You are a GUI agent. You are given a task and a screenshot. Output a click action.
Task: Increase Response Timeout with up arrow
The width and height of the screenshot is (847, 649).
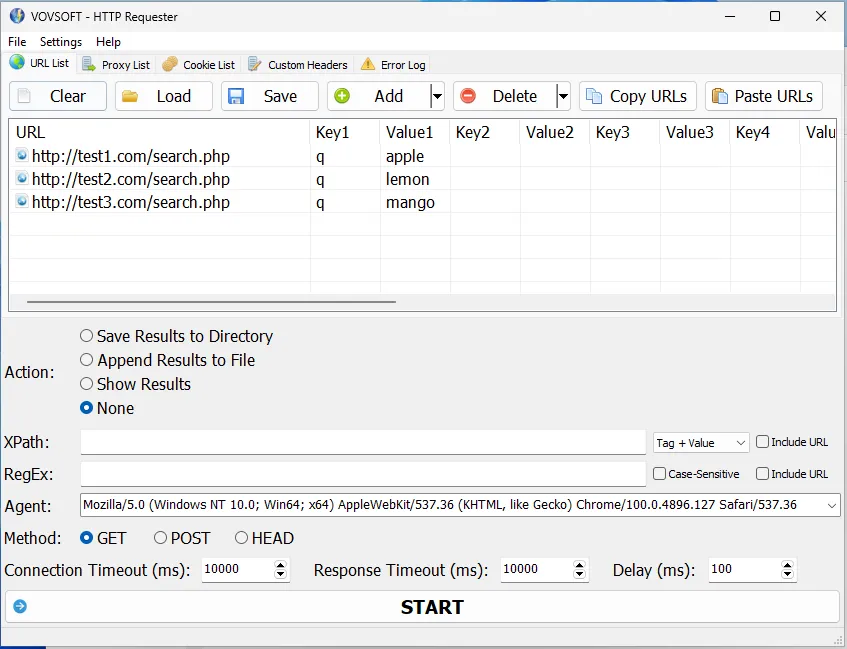[579, 565]
